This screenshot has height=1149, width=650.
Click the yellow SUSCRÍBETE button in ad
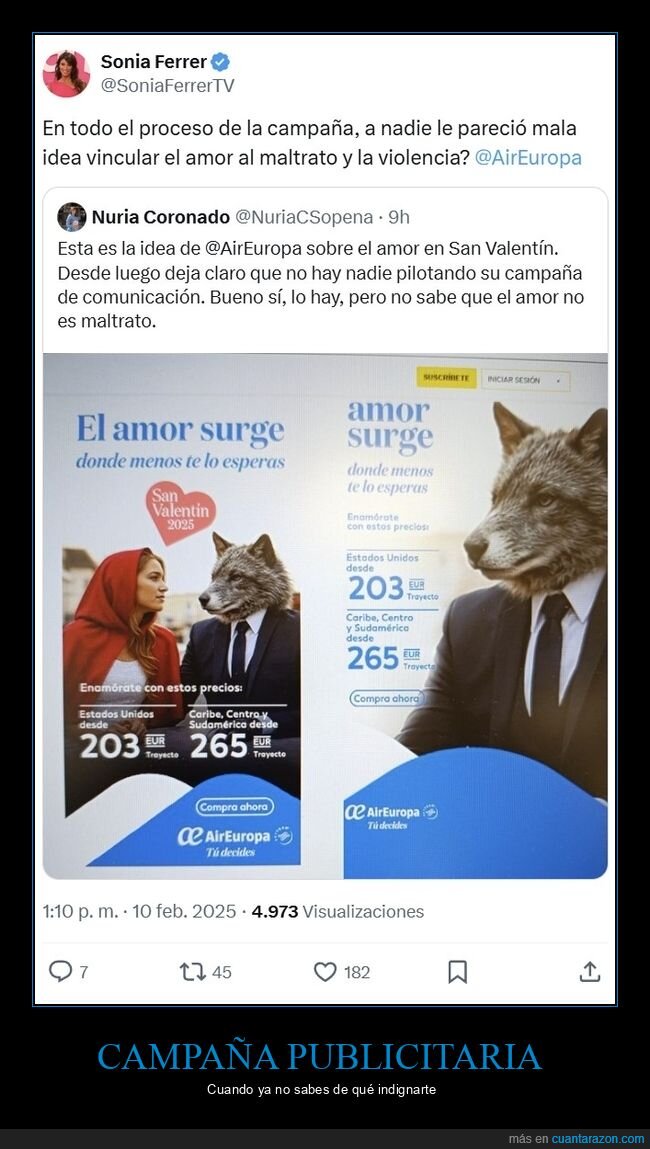tap(446, 378)
